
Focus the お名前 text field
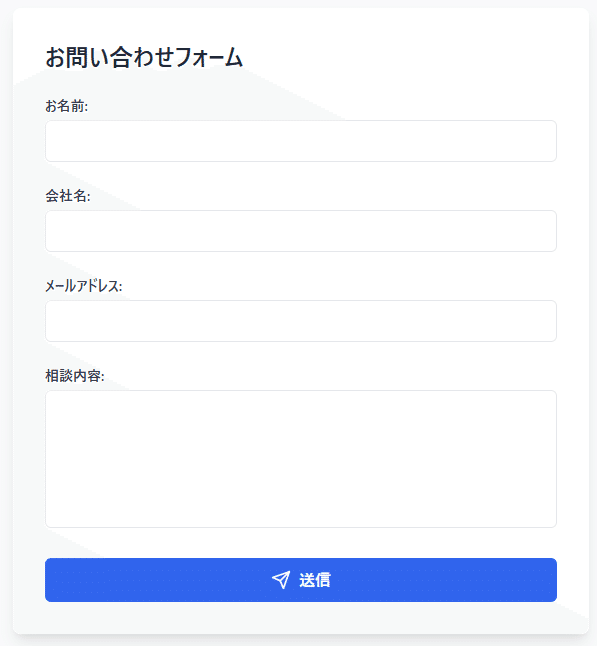301,141
